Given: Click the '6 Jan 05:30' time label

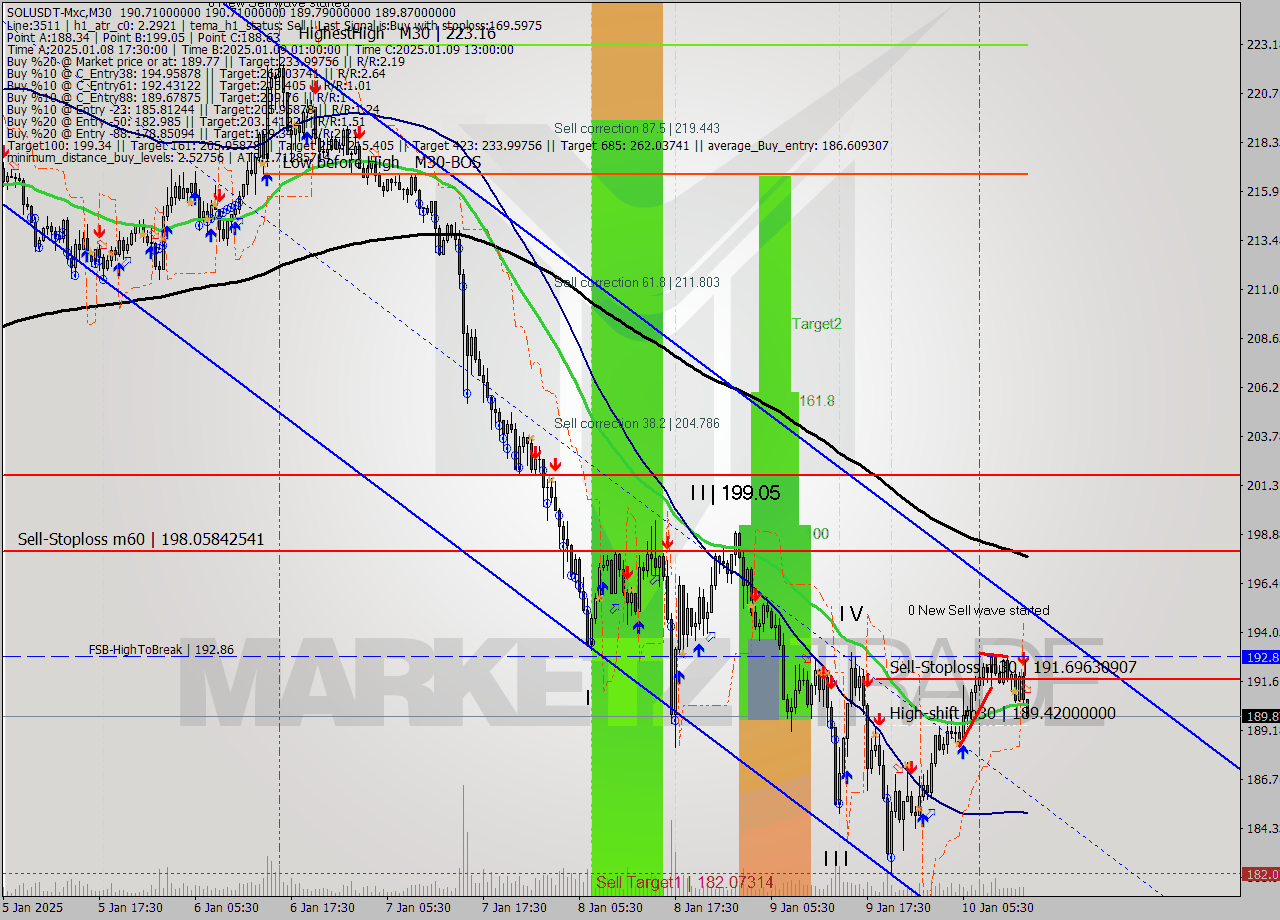Looking at the screenshot, I should [227, 908].
